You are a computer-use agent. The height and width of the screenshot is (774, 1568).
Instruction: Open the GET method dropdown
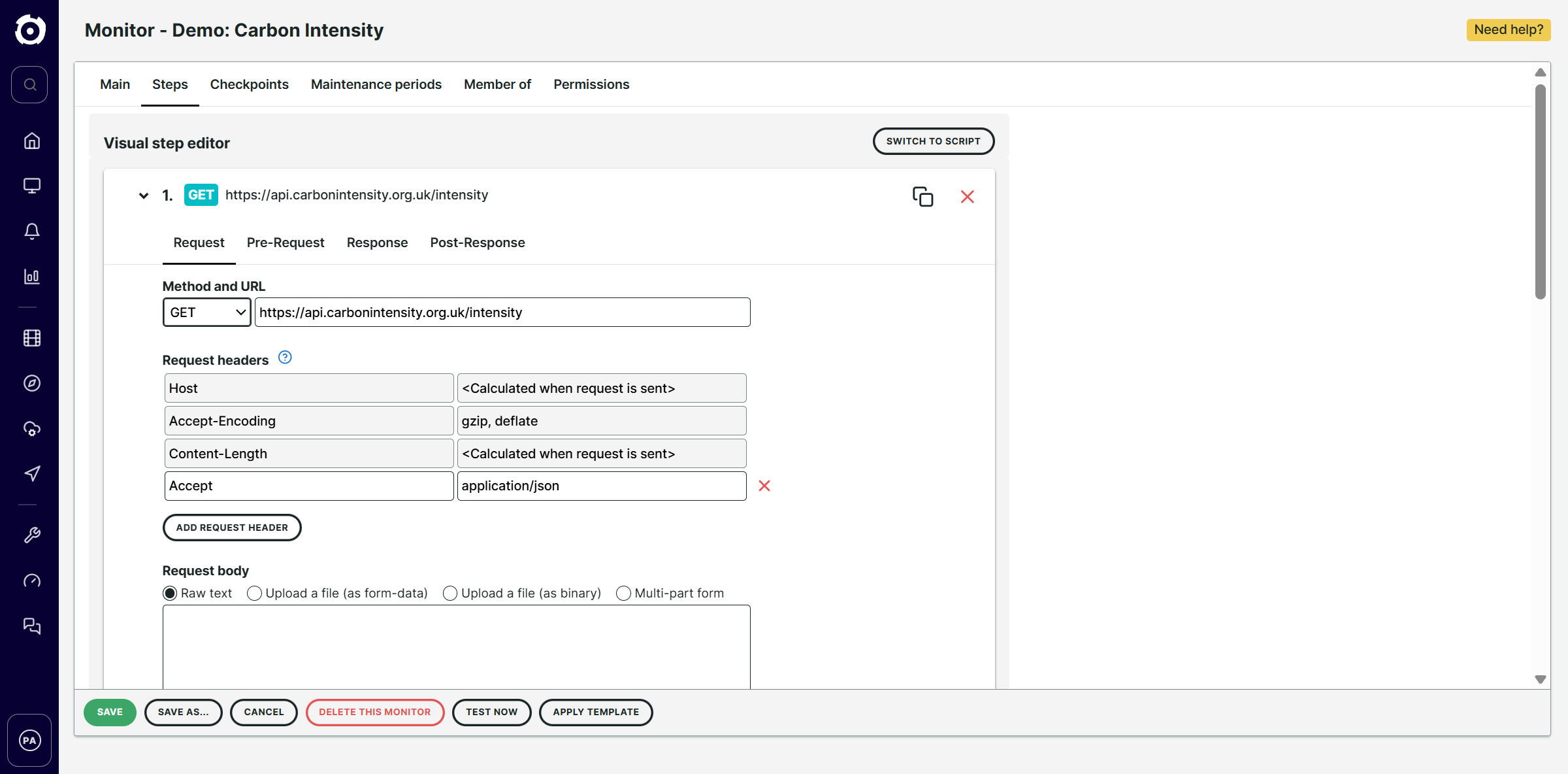coord(206,312)
